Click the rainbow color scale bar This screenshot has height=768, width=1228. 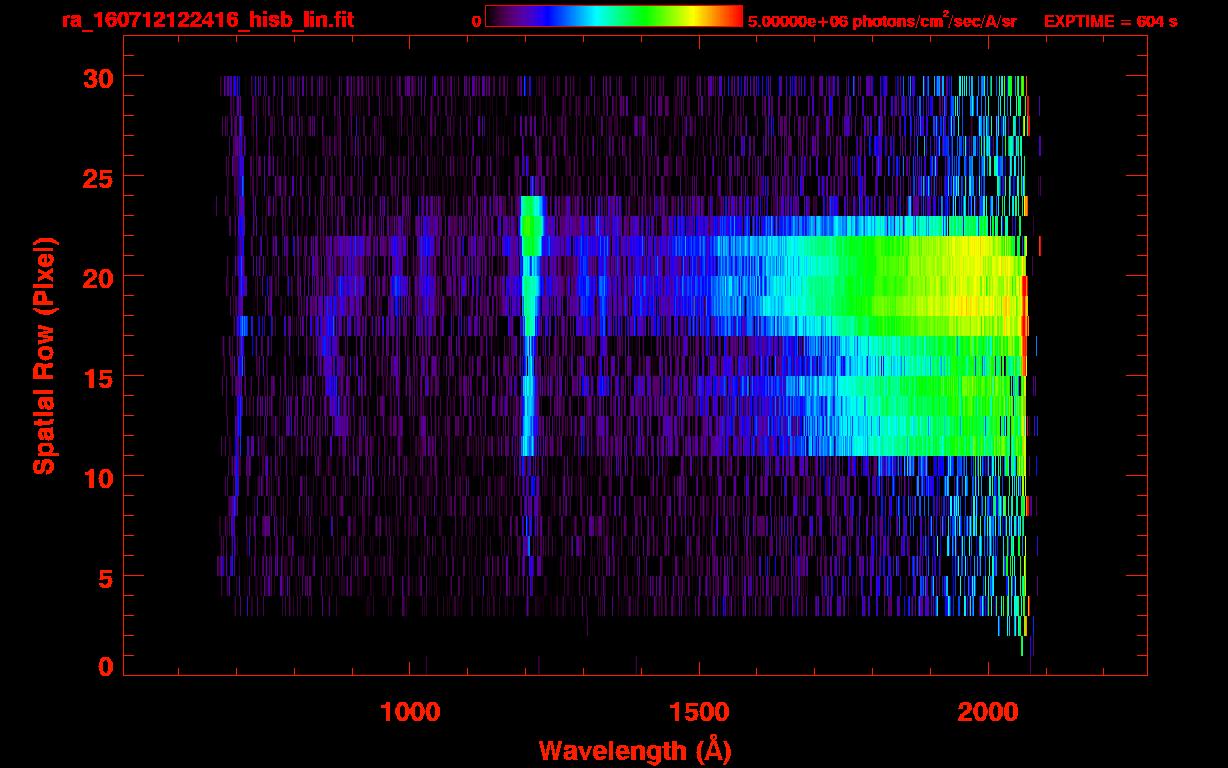(x=614, y=16)
